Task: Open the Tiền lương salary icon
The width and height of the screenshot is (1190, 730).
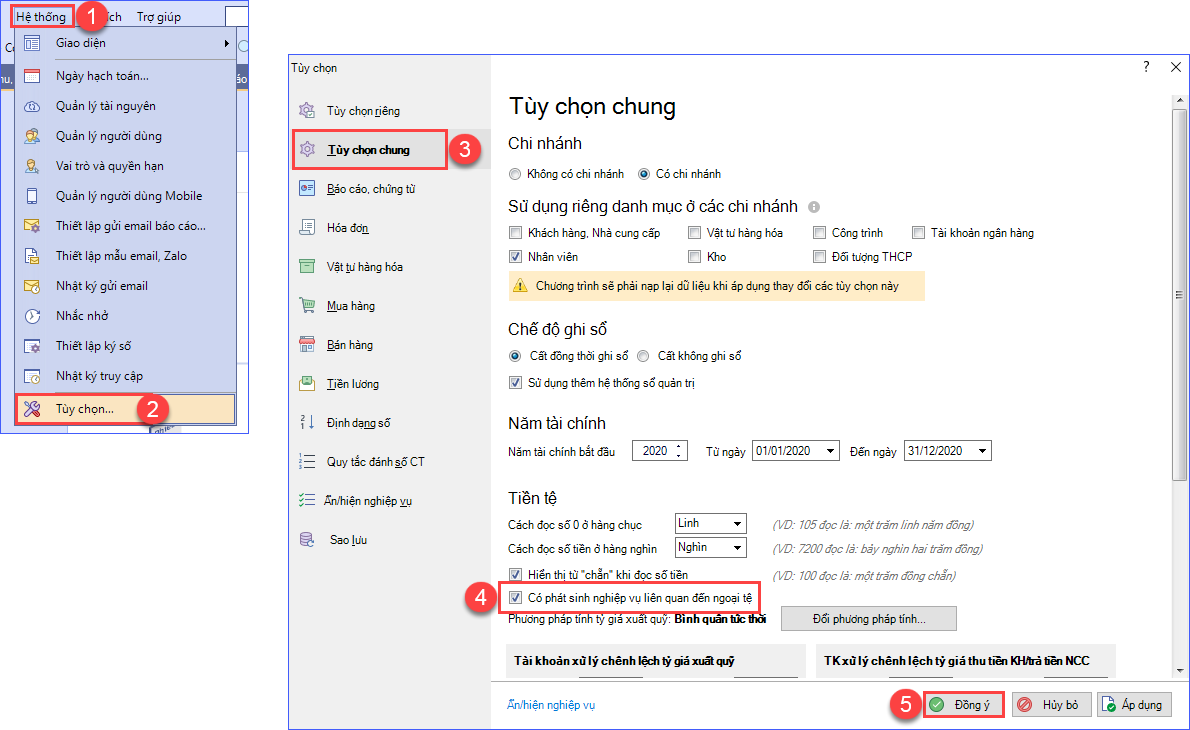Action: (x=308, y=384)
